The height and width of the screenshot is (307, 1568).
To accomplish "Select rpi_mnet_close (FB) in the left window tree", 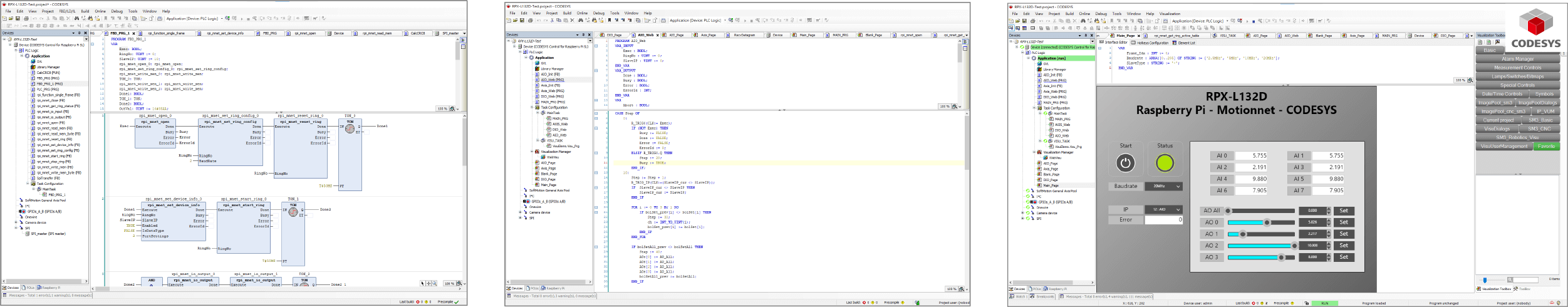I will pyautogui.click(x=51, y=100).
